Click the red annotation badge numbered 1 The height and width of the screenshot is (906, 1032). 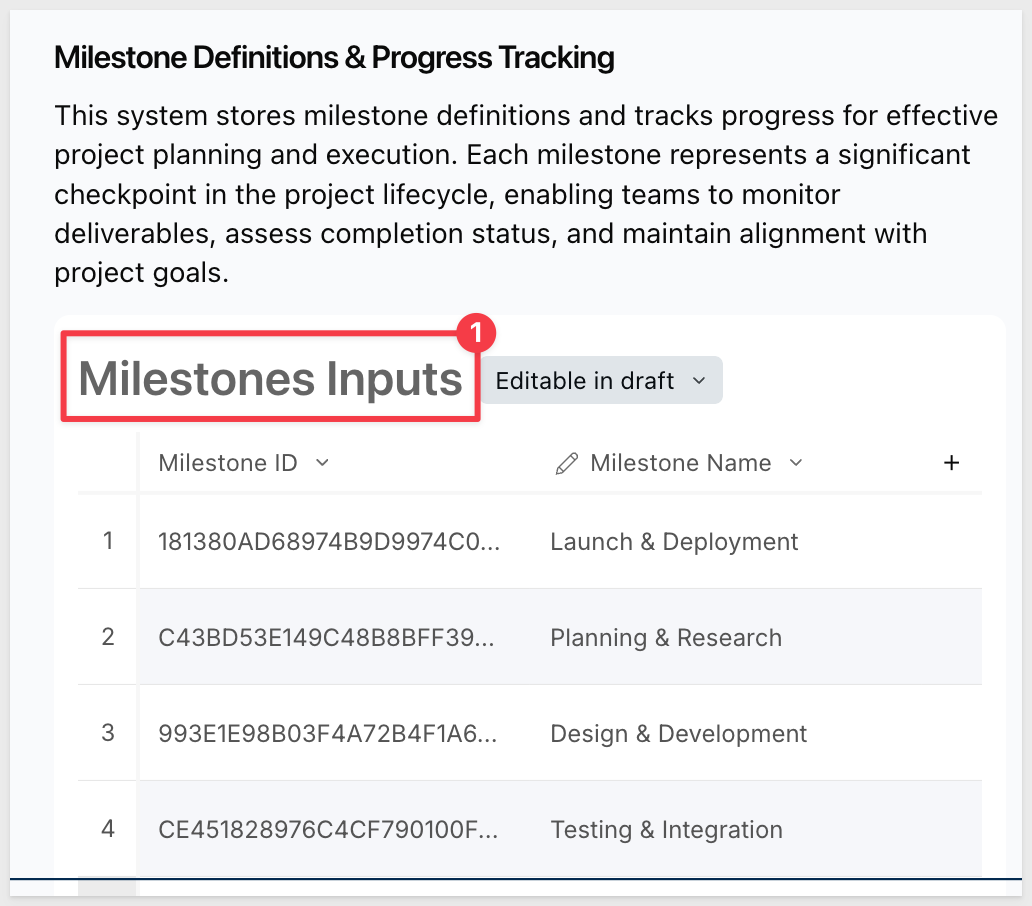pos(476,332)
